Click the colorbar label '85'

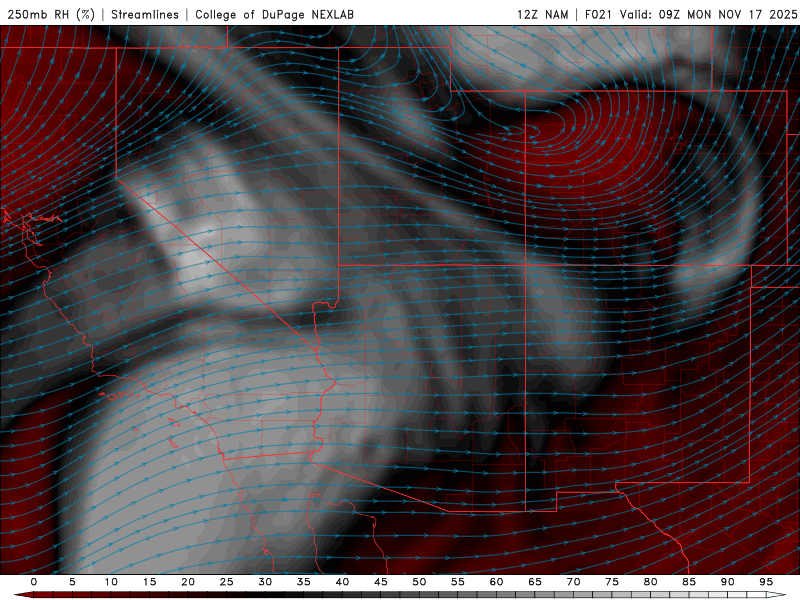pos(689,582)
